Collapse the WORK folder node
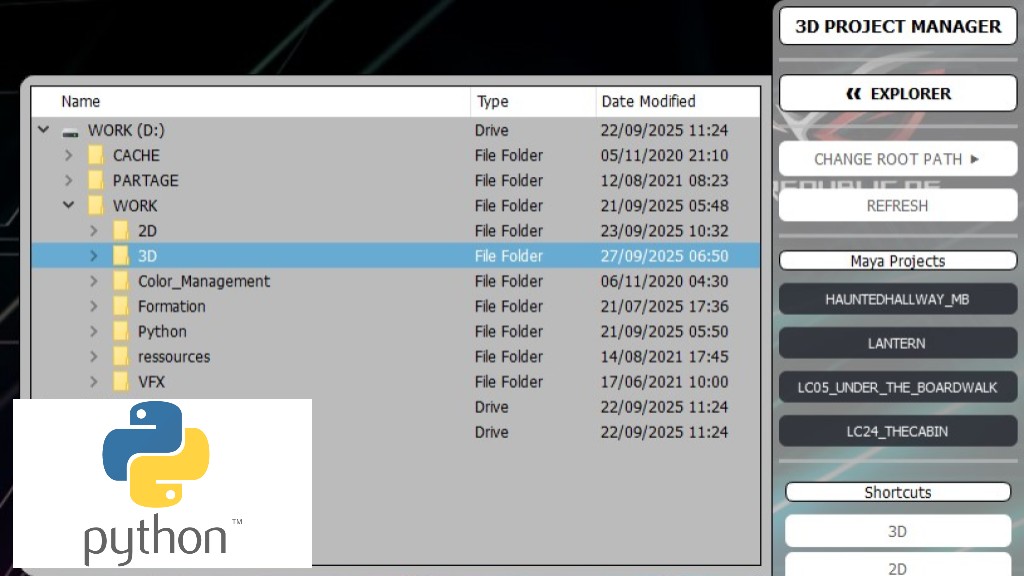The image size is (1024, 576). pos(68,206)
